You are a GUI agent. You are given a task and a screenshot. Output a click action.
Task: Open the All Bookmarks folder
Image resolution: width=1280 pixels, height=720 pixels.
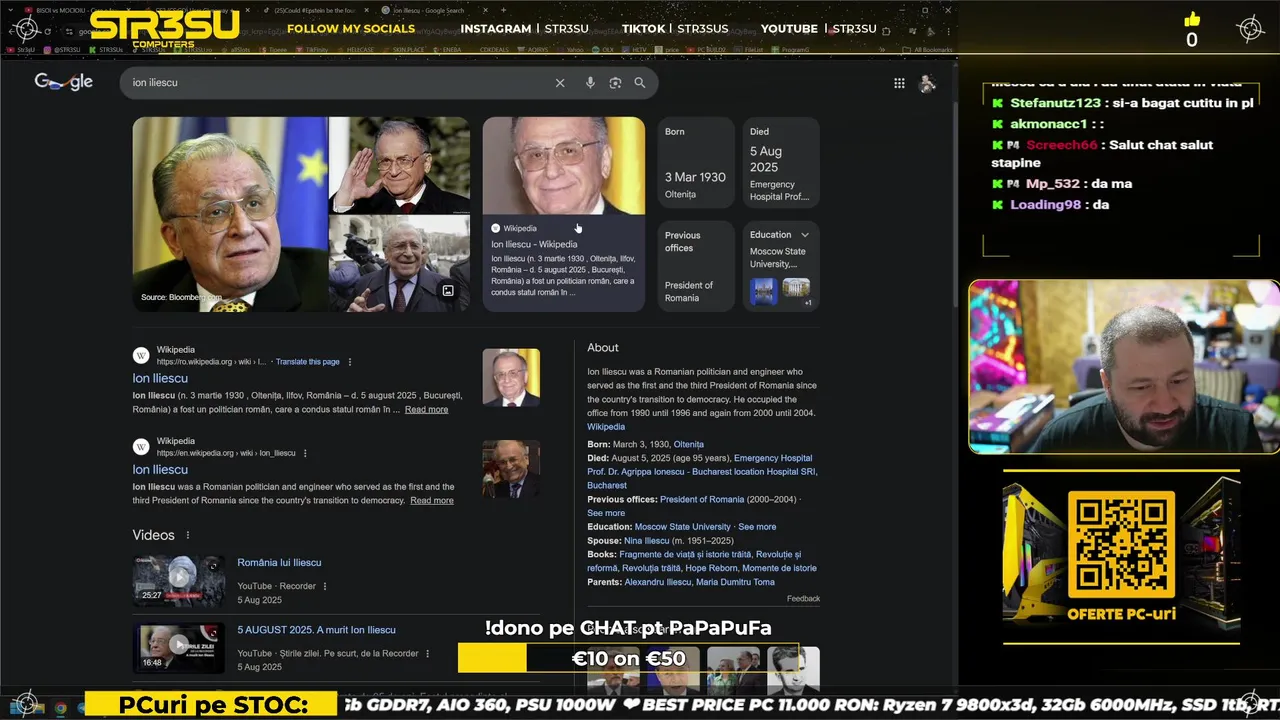(927, 49)
